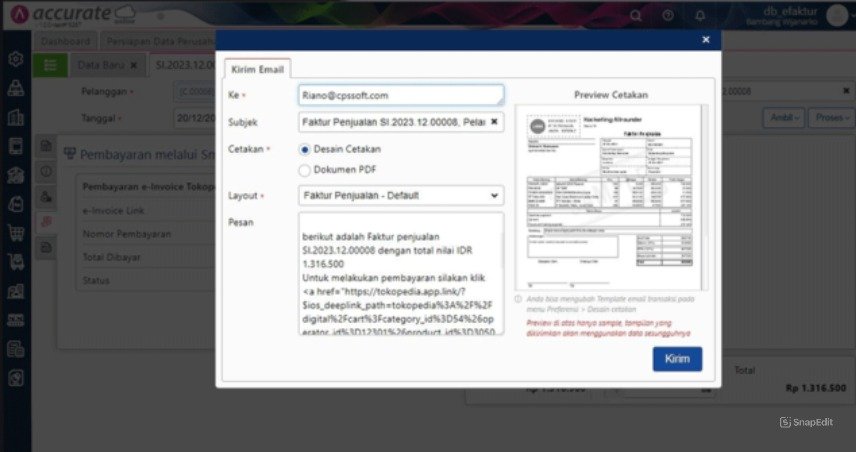Open the purchasing cart-with-boxes sidebar icon
856x452 pixels.
pos(16,262)
